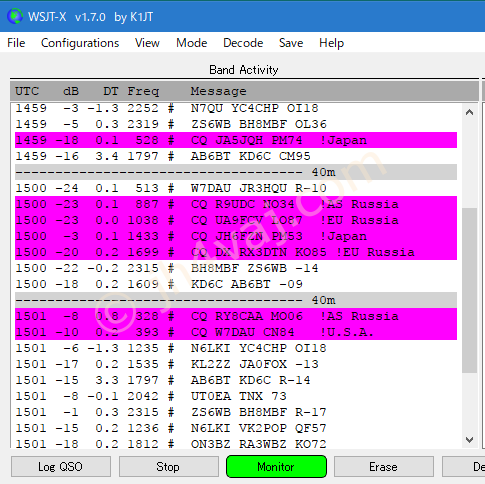Select the KD6C AB6BT -09 row
This screenshot has width=485, height=484.
(x=236, y=284)
